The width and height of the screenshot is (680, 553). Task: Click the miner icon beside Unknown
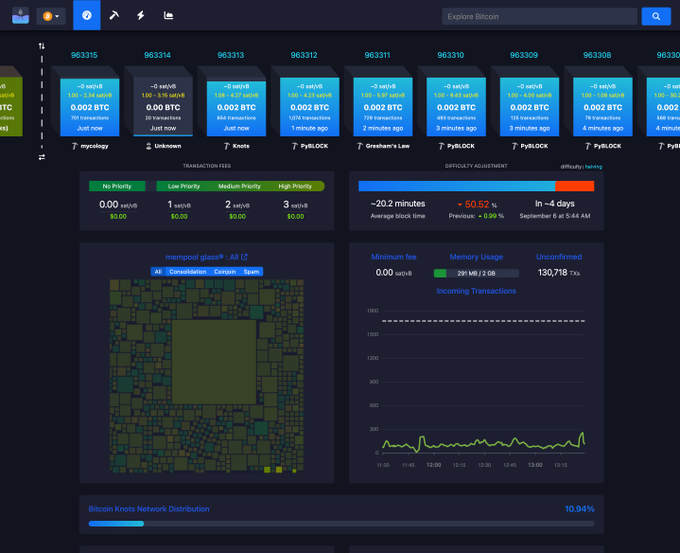149,146
